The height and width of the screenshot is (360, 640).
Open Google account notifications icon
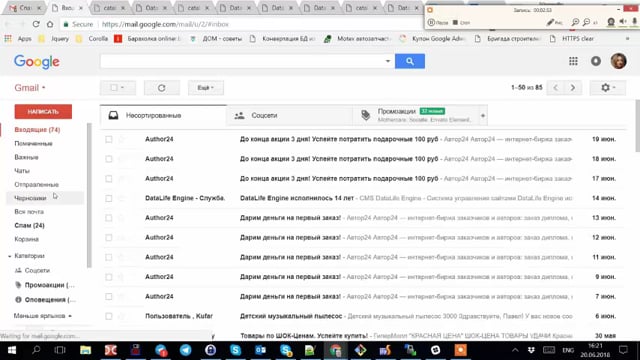596,61
